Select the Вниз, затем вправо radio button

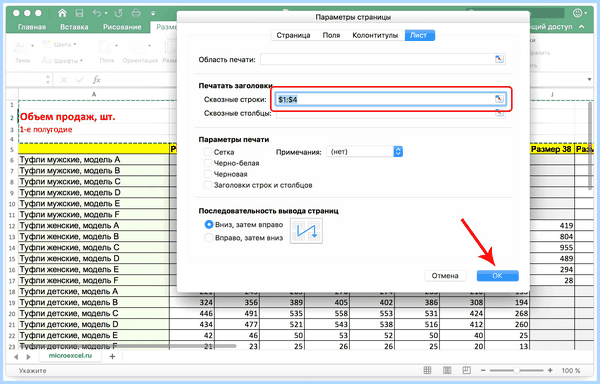(209, 225)
